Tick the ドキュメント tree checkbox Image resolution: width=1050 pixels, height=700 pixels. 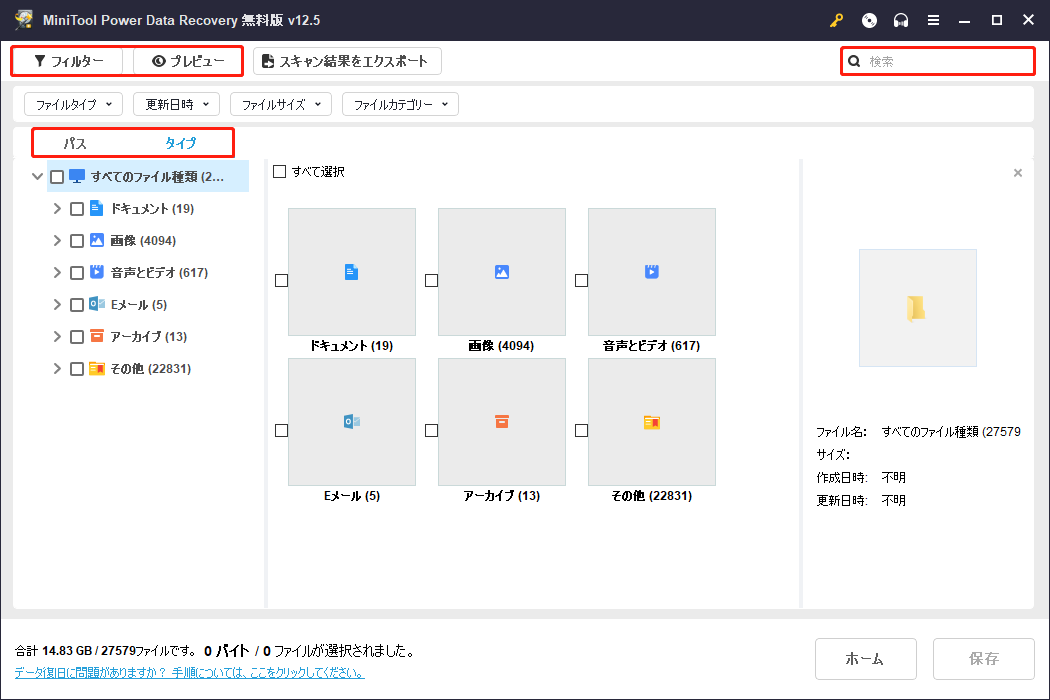[x=76, y=209]
